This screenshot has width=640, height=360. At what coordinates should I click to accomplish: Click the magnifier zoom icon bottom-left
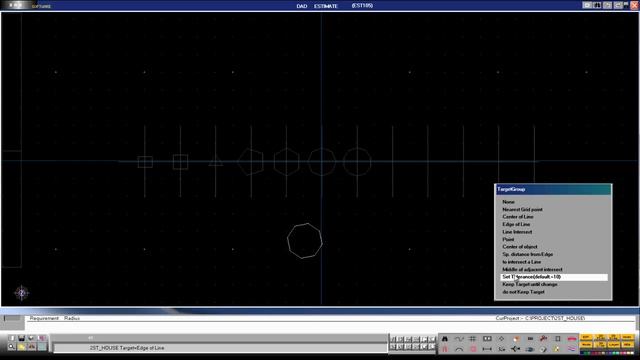click(11, 347)
